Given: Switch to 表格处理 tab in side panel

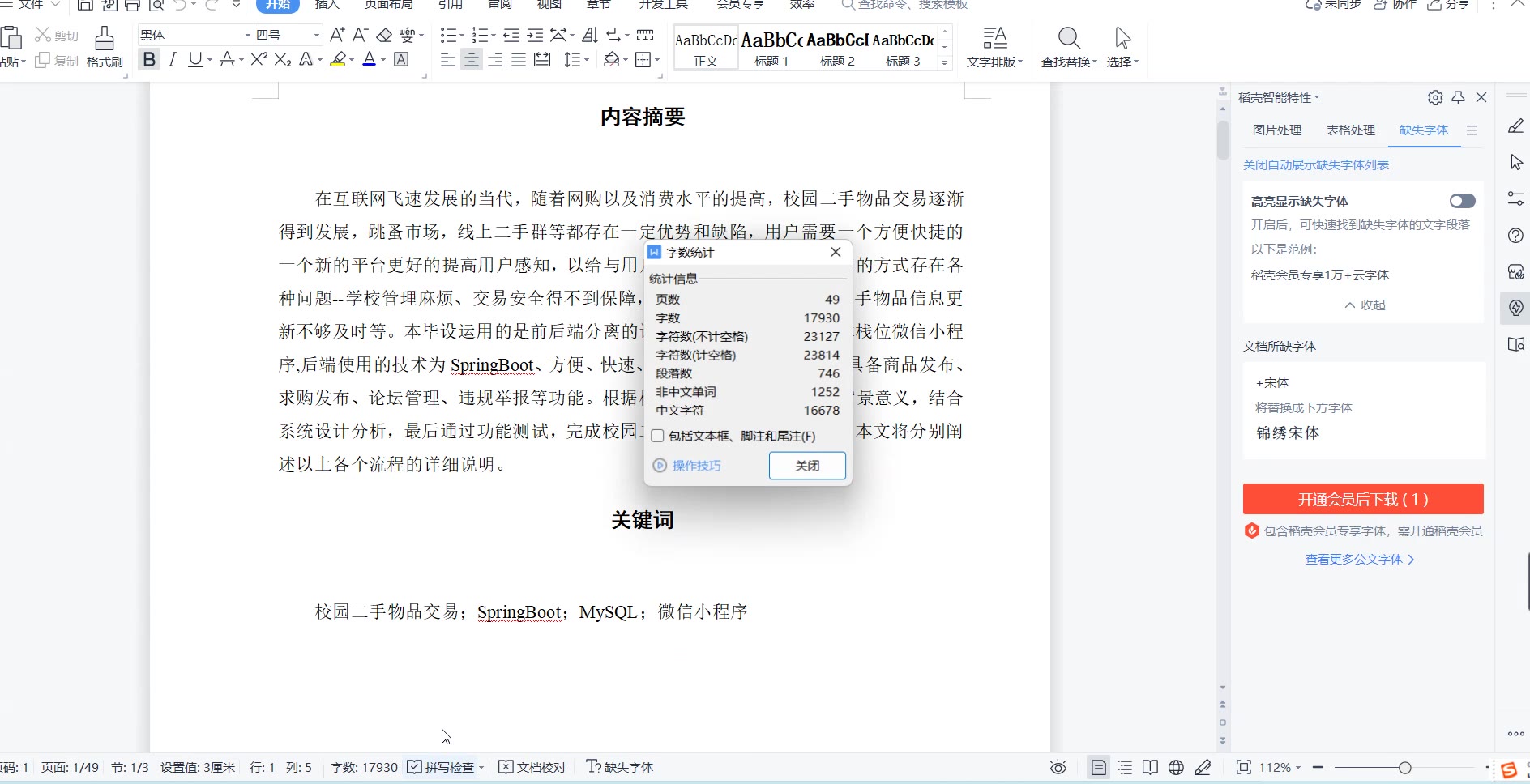Looking at the screenshot, I should point(1351,130).
